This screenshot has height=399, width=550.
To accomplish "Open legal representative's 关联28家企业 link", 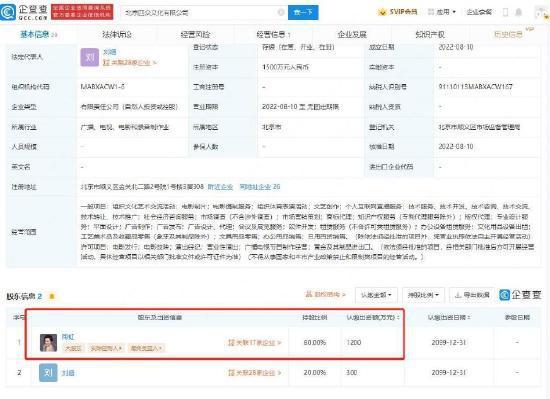I will pyautogui.click(x=129, y=63).
